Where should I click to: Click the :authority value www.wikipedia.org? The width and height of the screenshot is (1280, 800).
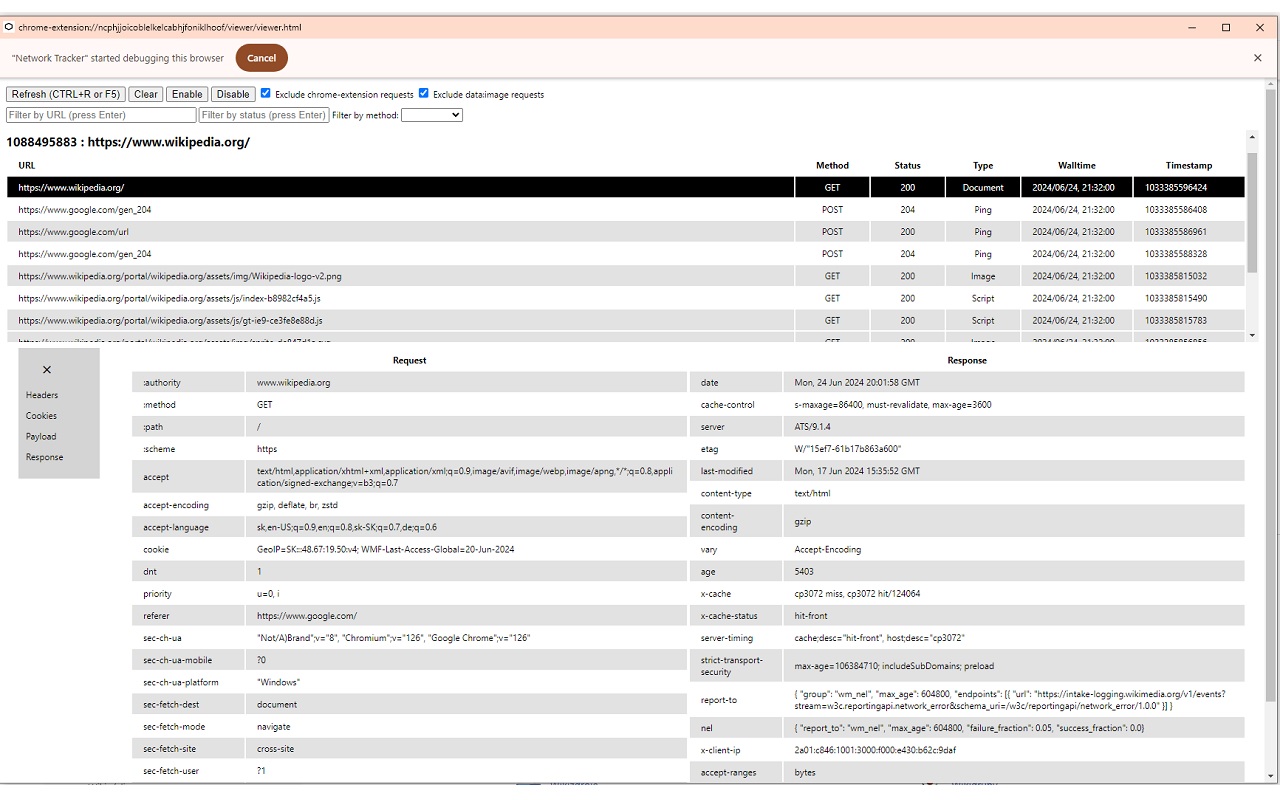[x=293, y=383]
